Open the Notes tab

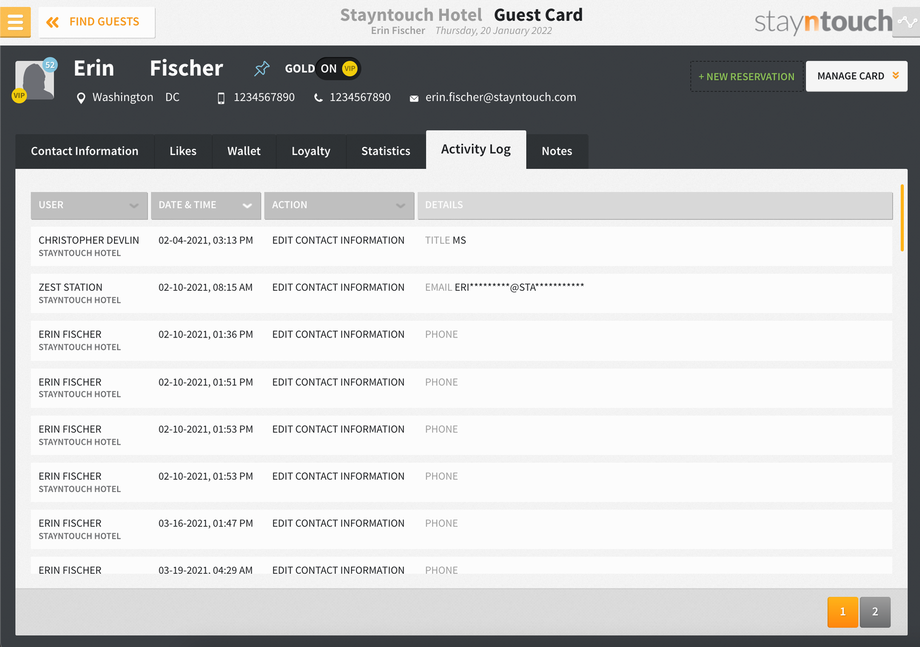pos(557,151)
